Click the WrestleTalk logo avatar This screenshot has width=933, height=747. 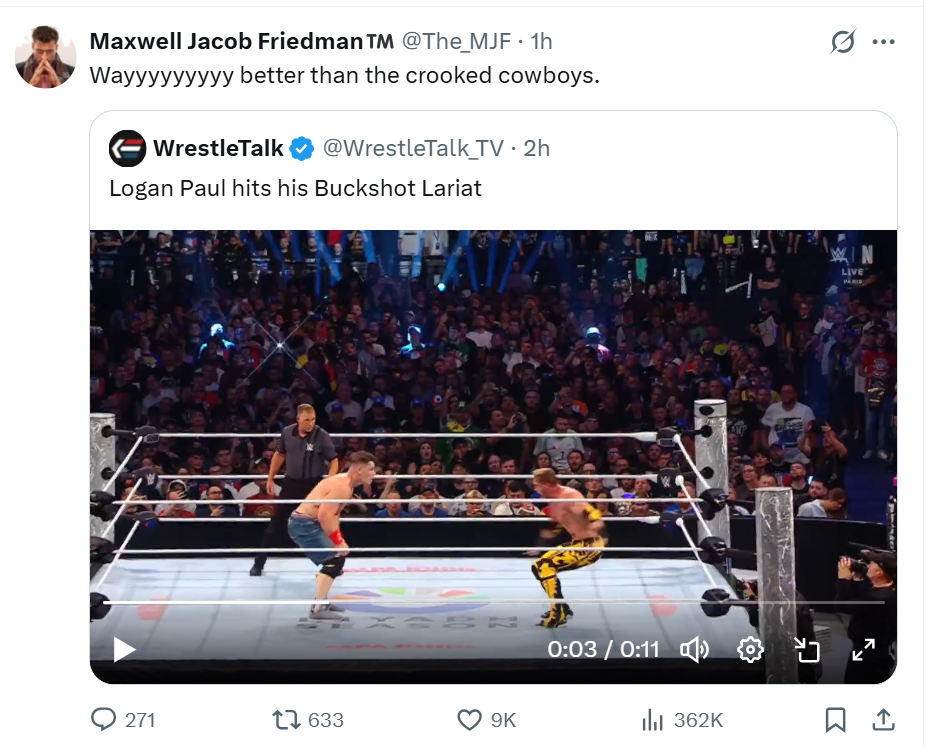[x=128, y=148]
